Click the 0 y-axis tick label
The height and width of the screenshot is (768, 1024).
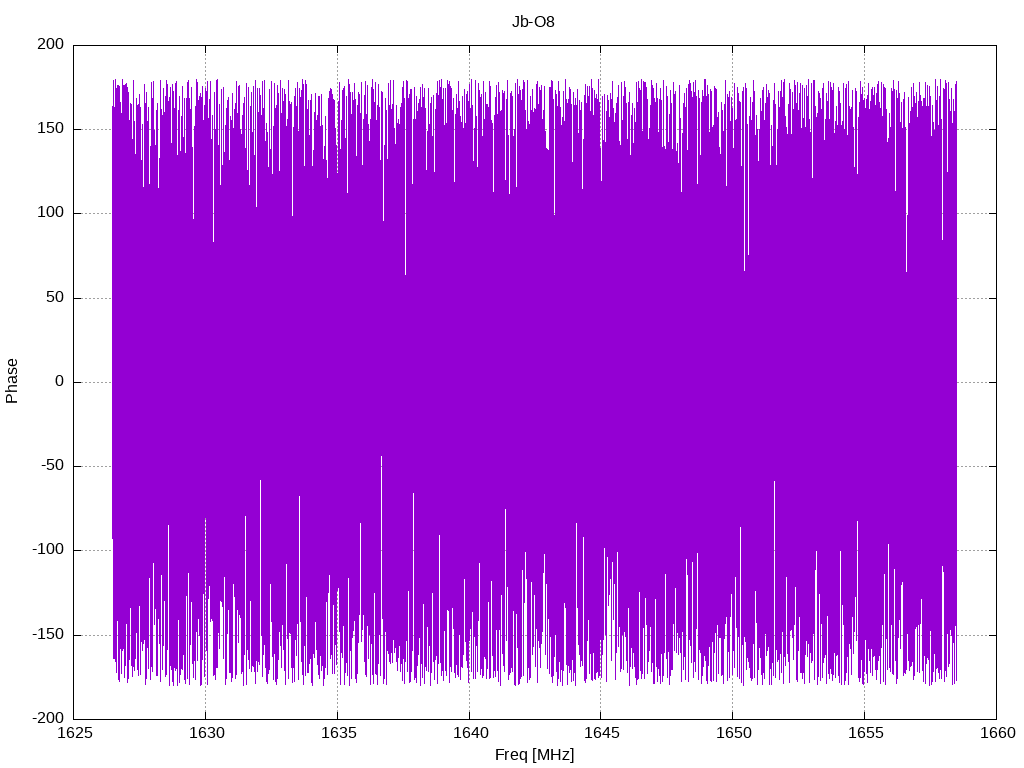[60, 381]
